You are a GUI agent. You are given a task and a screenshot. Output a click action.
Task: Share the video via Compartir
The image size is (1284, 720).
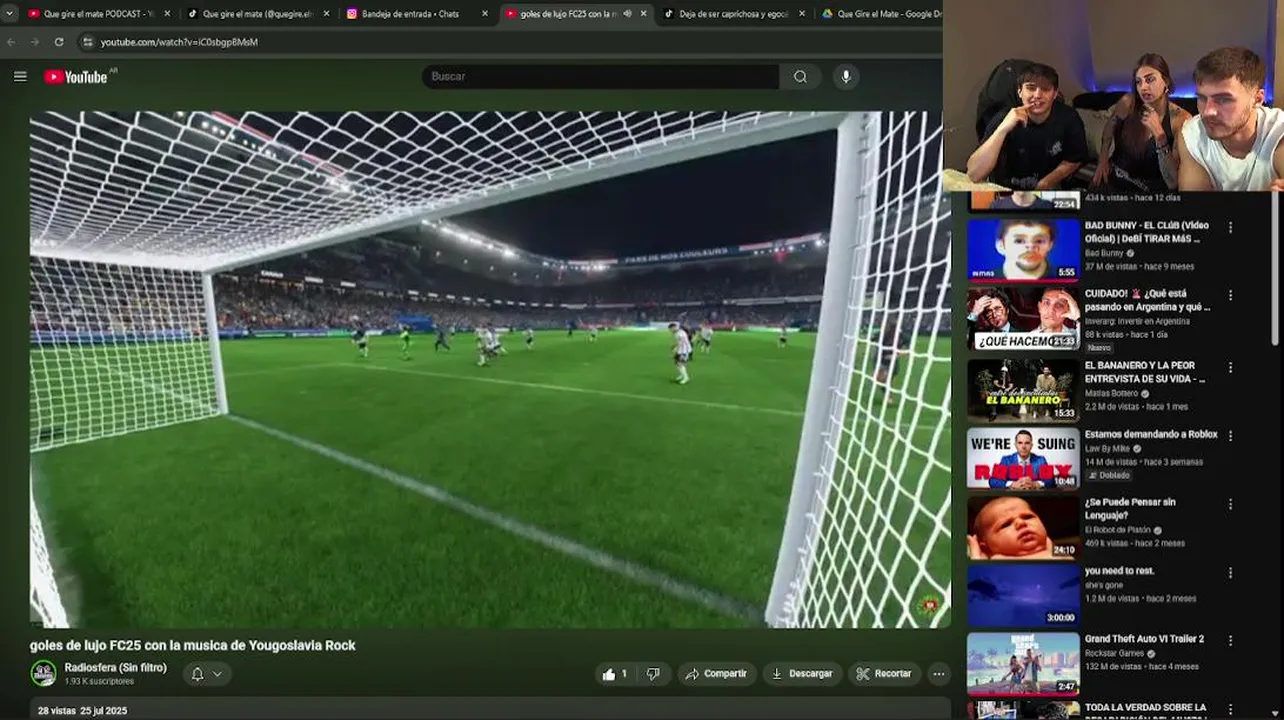pos(716,674)
